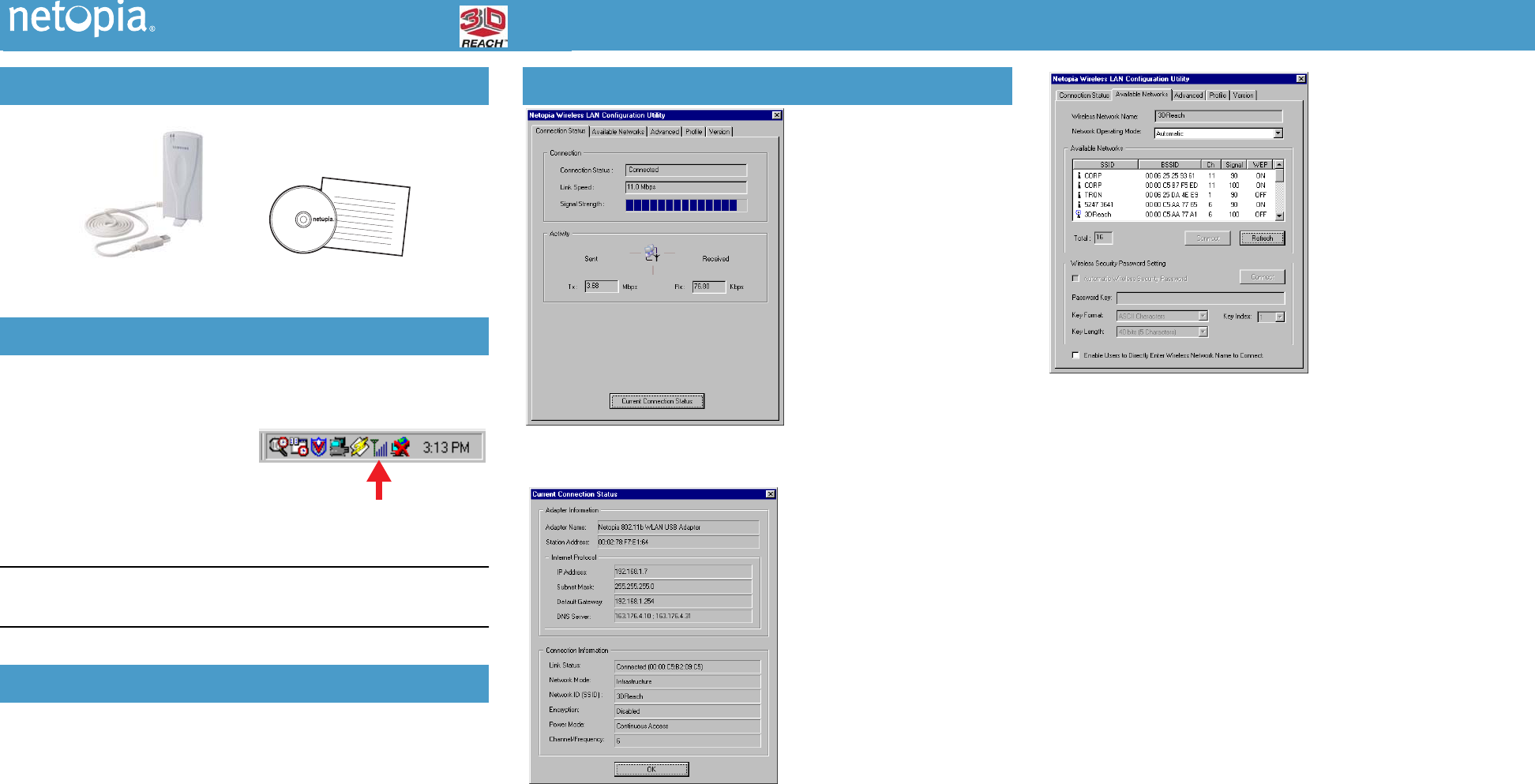The image size is (1535, 784).
Task: Open the Key Index dropdown
Action: (x=1280, y=317)
